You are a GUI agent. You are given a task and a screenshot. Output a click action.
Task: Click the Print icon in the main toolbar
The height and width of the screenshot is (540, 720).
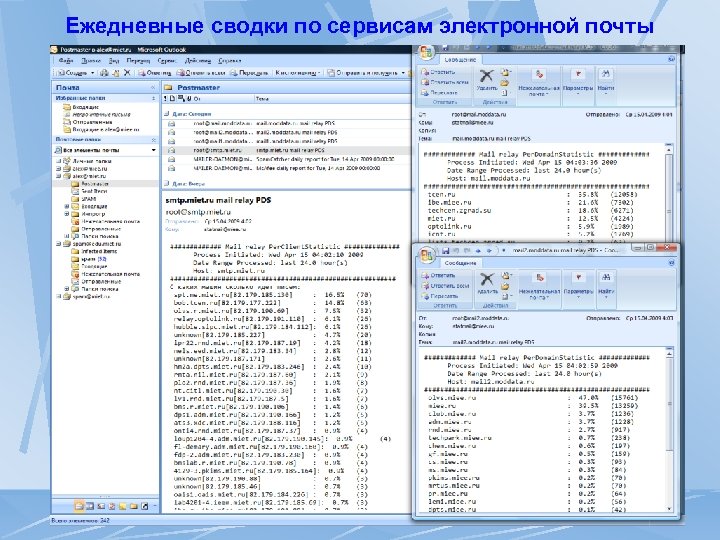click(105, 73)
